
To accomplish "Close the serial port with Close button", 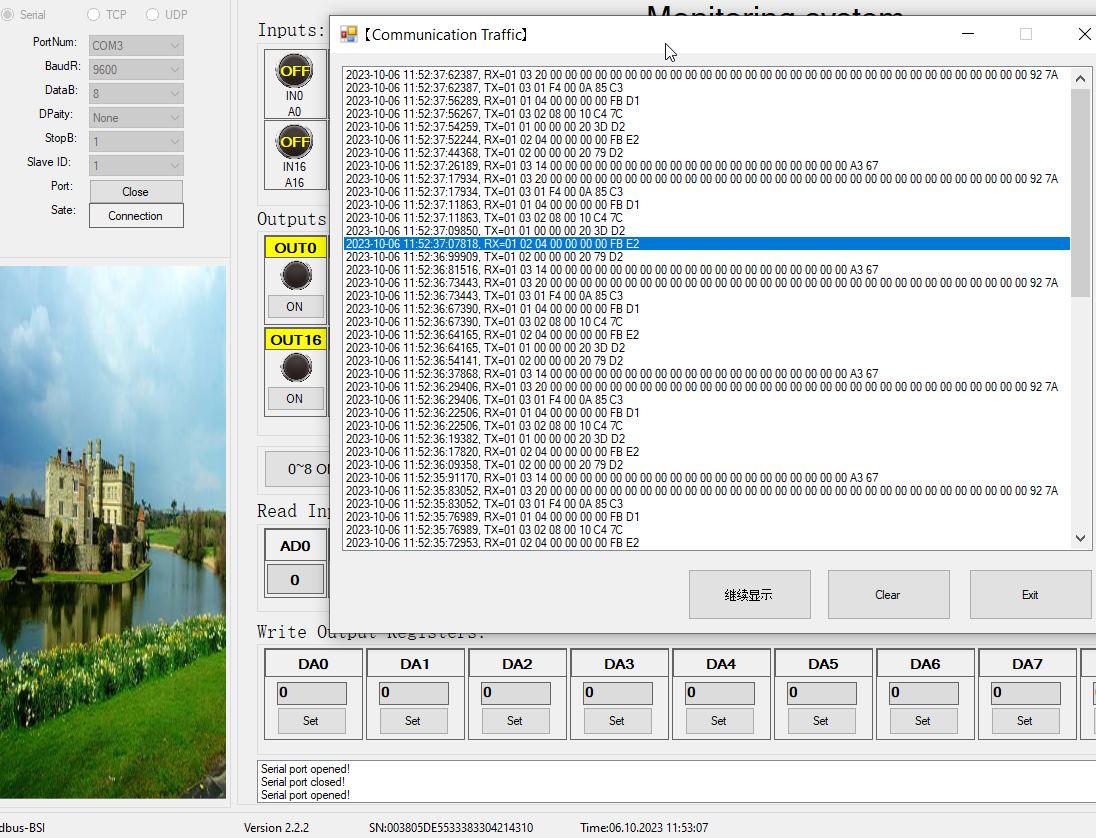I will click(x=136, y=191).
